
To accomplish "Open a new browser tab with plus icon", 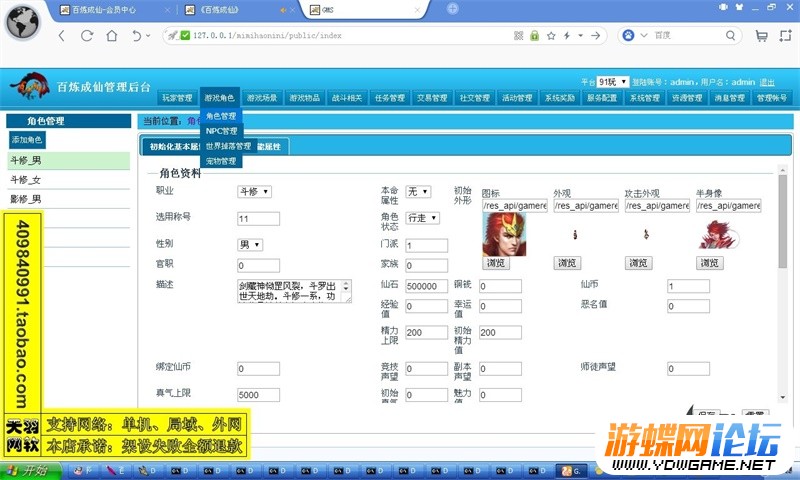I will (453, 9).
